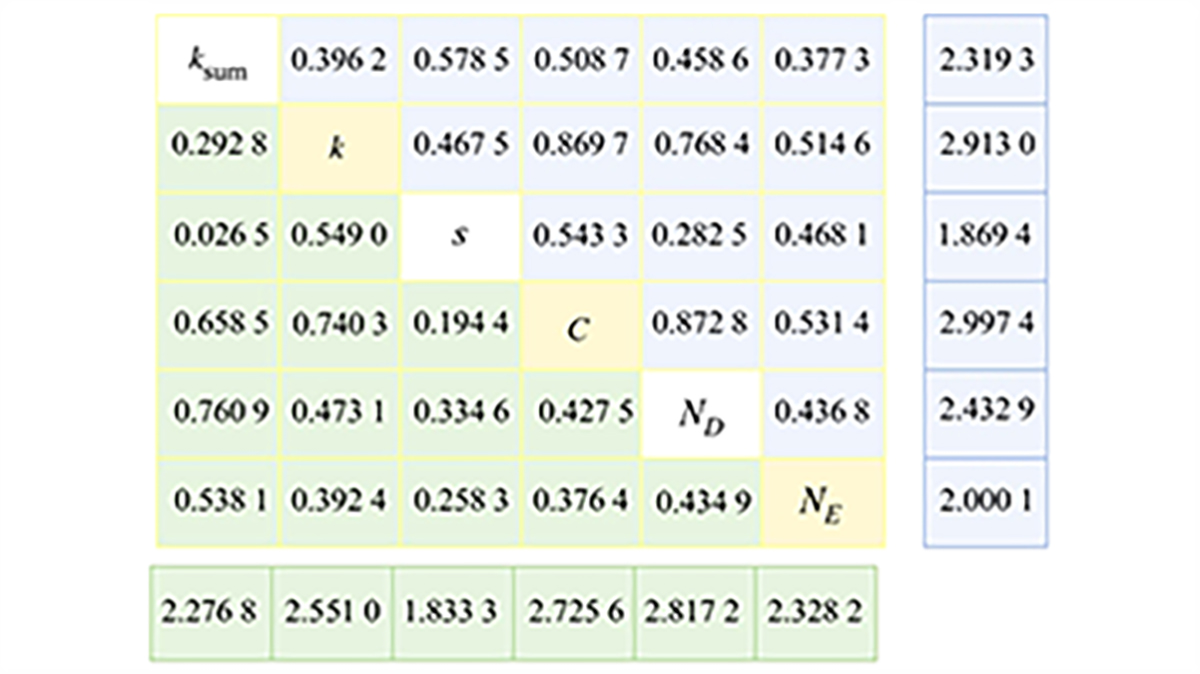Click the k_sum header cell
Viewport: 1200px width, 674px height.
[217, 62]
